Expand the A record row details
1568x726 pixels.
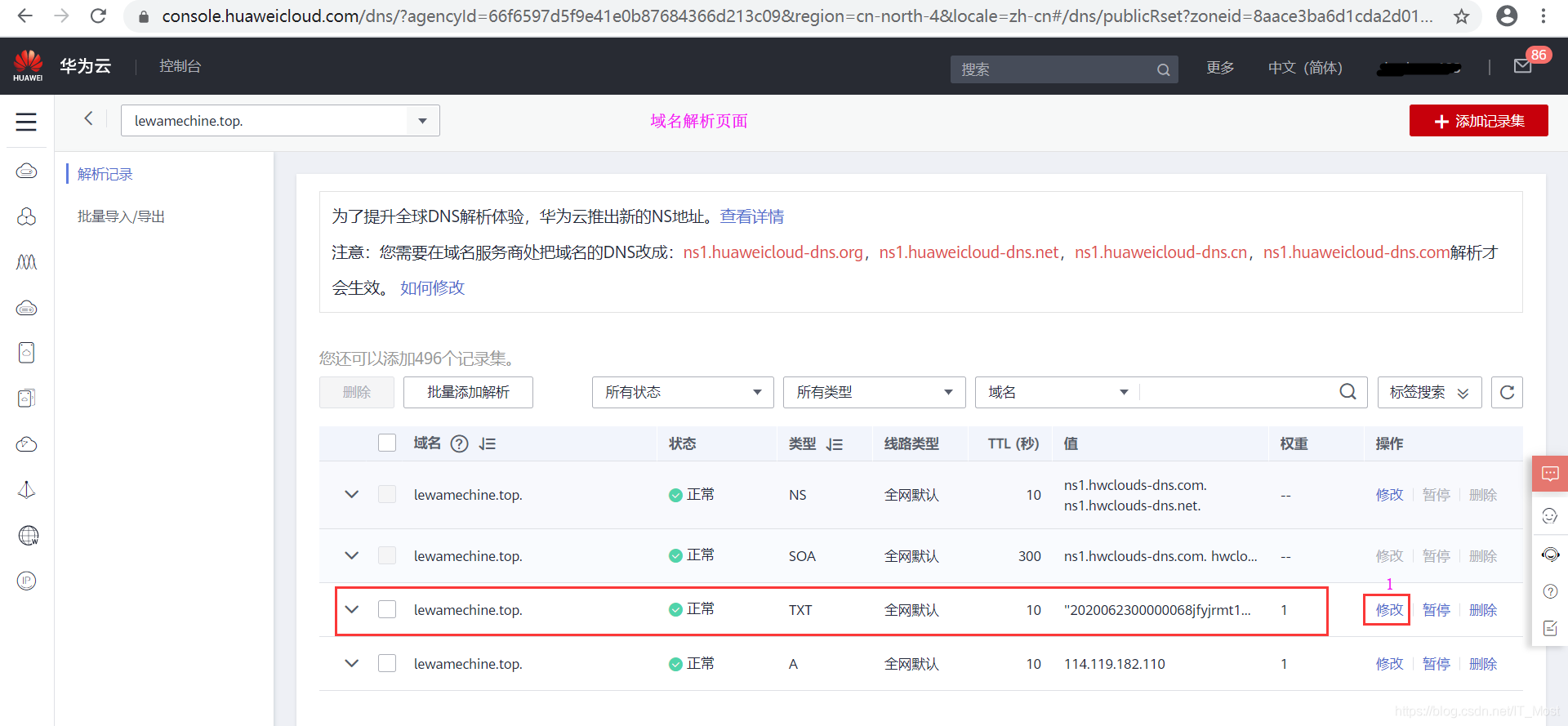pos(352,663)
